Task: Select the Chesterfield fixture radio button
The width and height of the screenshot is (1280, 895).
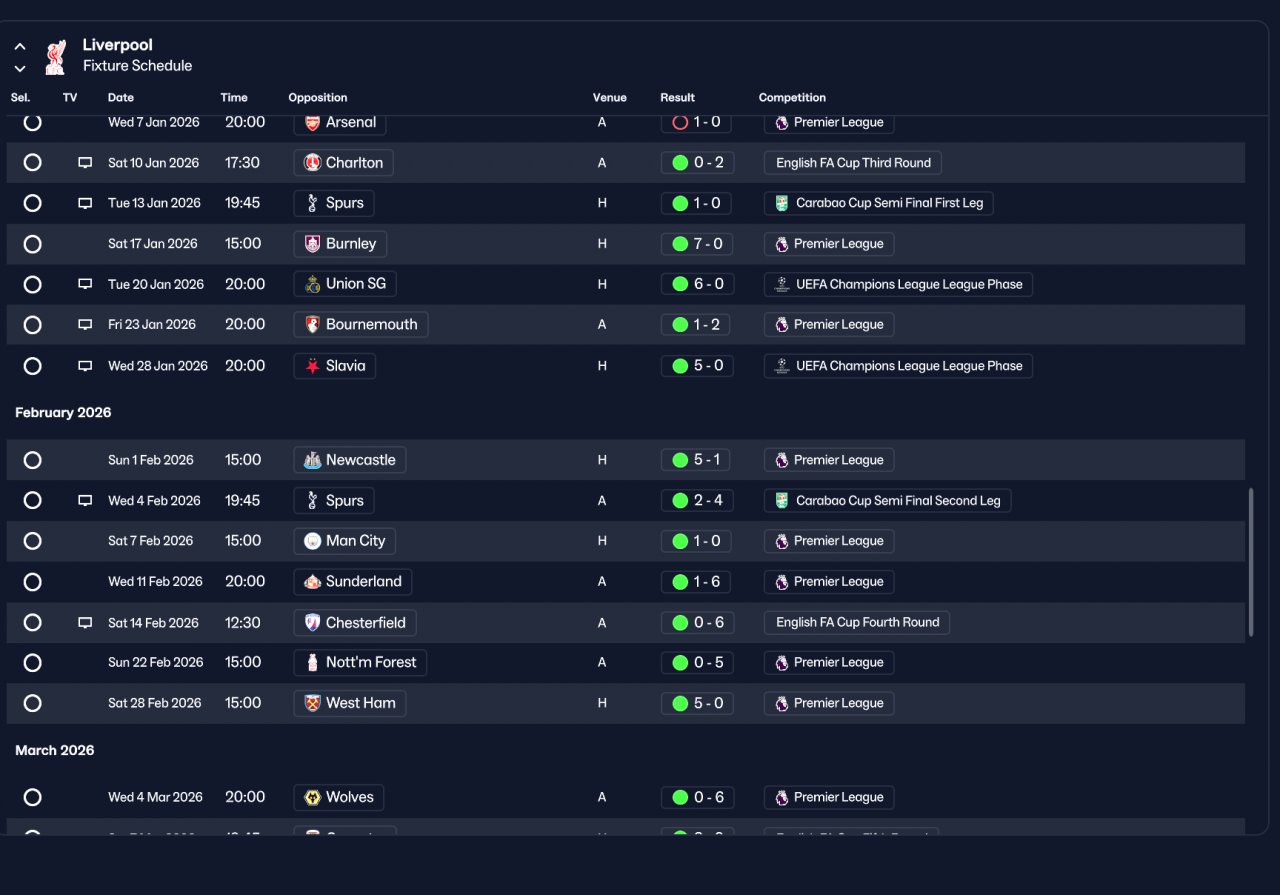Action: pyautogui.click(x=32, y=623)
